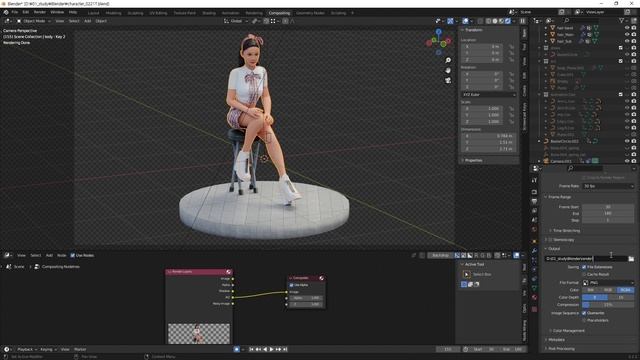This screenshot has height=360, width=640.
Task: Open the Playback menu in timeline
Action: point(27,349)
